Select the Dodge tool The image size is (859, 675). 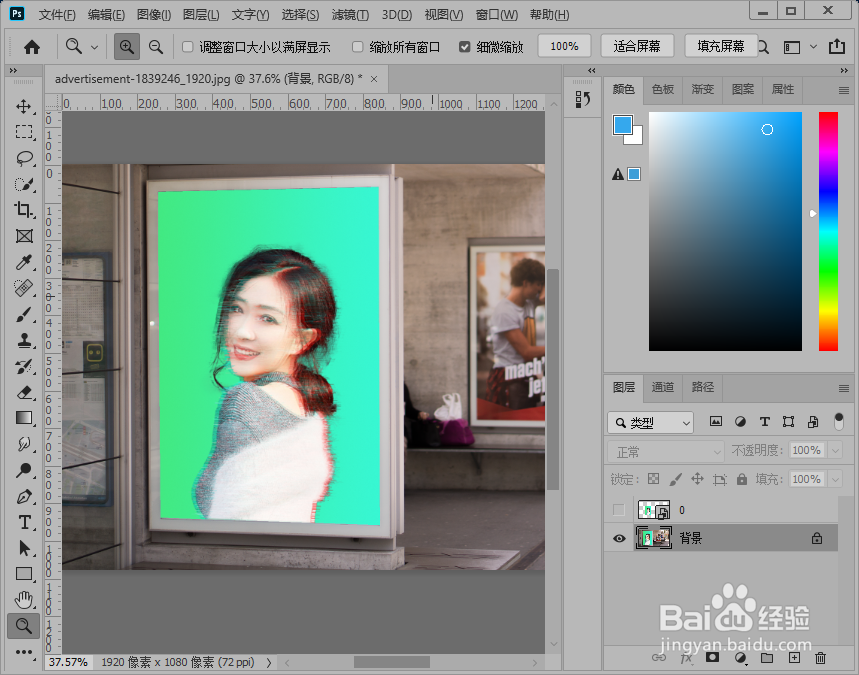[24, 470]
